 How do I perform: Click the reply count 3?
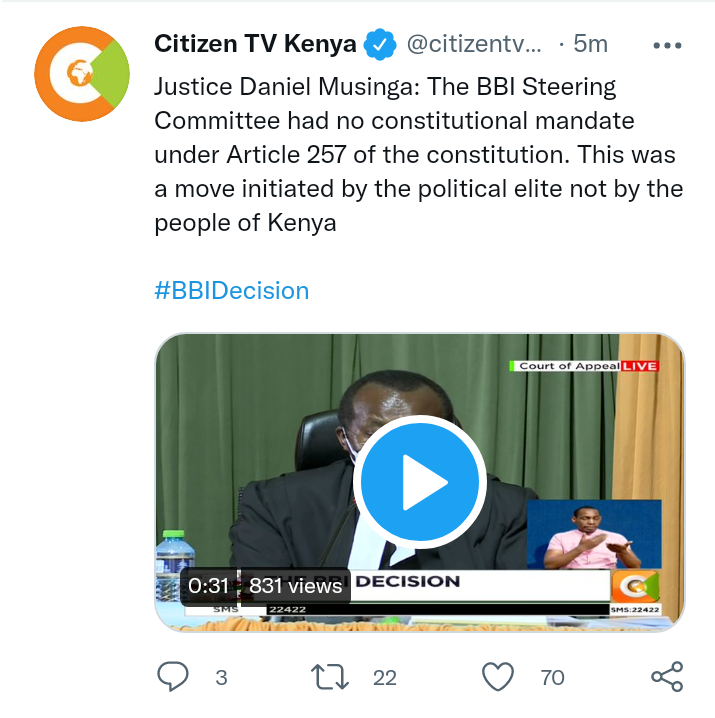(221, 678)
